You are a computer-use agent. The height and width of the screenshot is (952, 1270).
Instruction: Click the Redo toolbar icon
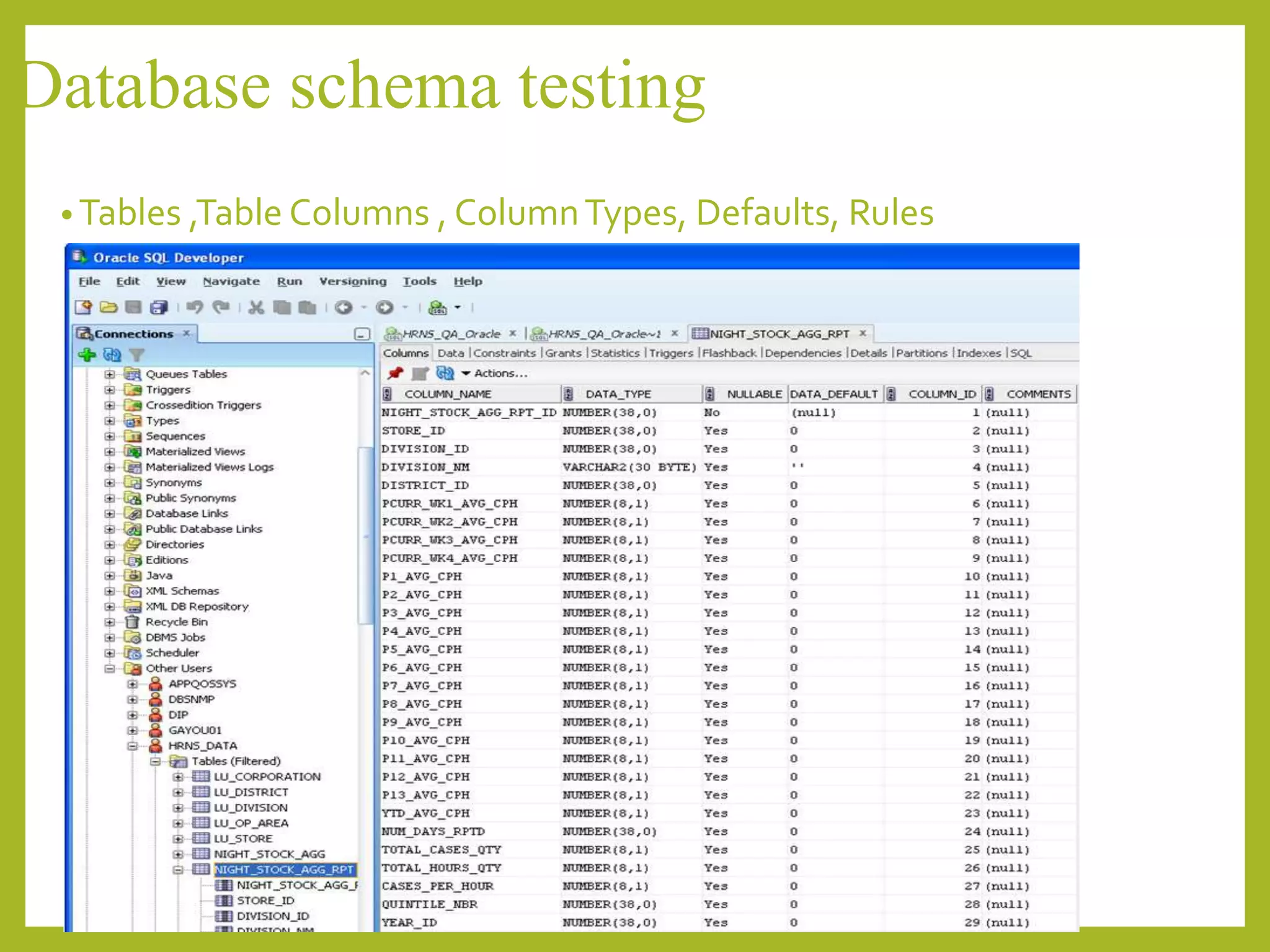(221, 307)
